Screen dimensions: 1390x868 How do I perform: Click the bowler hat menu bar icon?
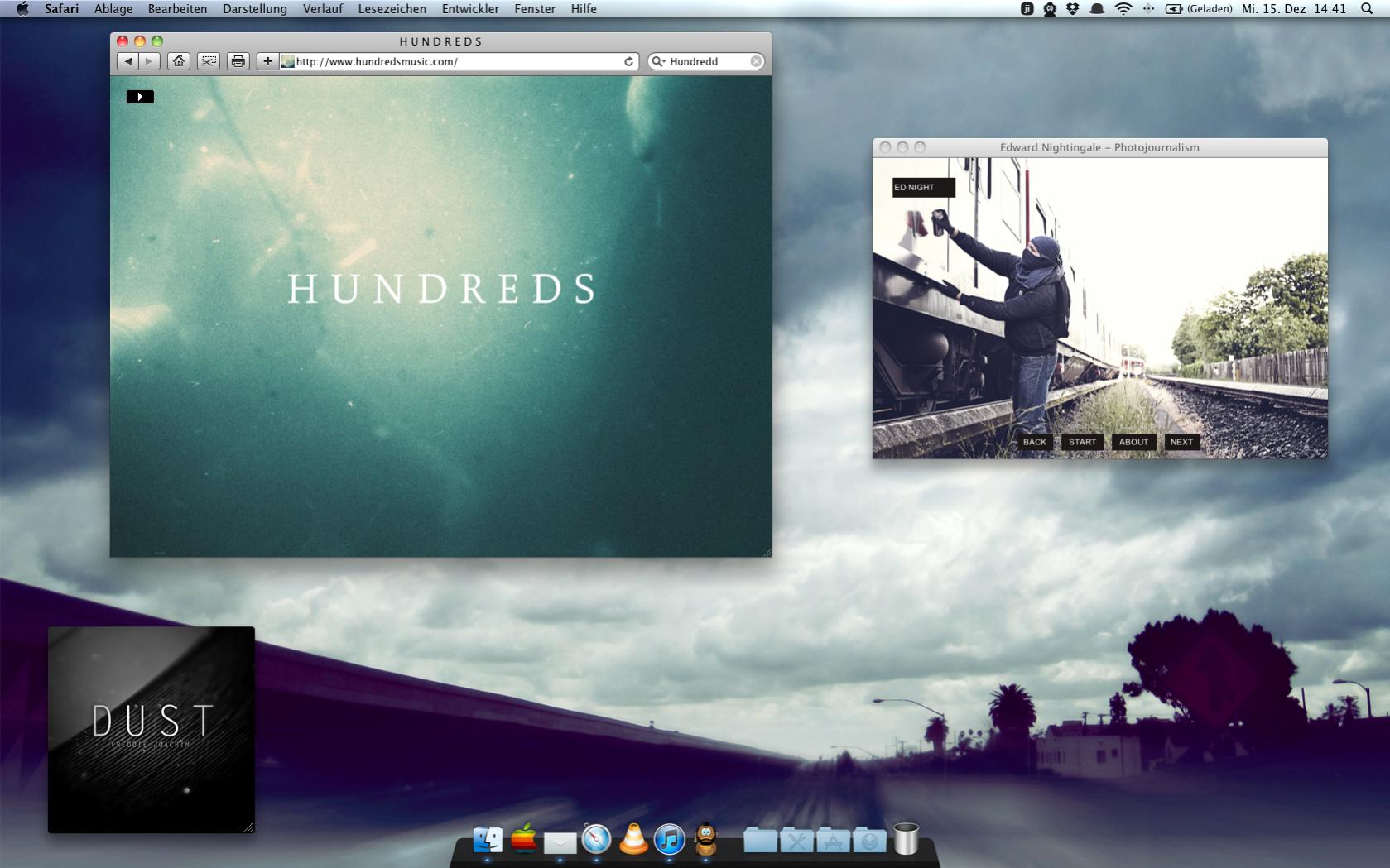point(1098,9)
